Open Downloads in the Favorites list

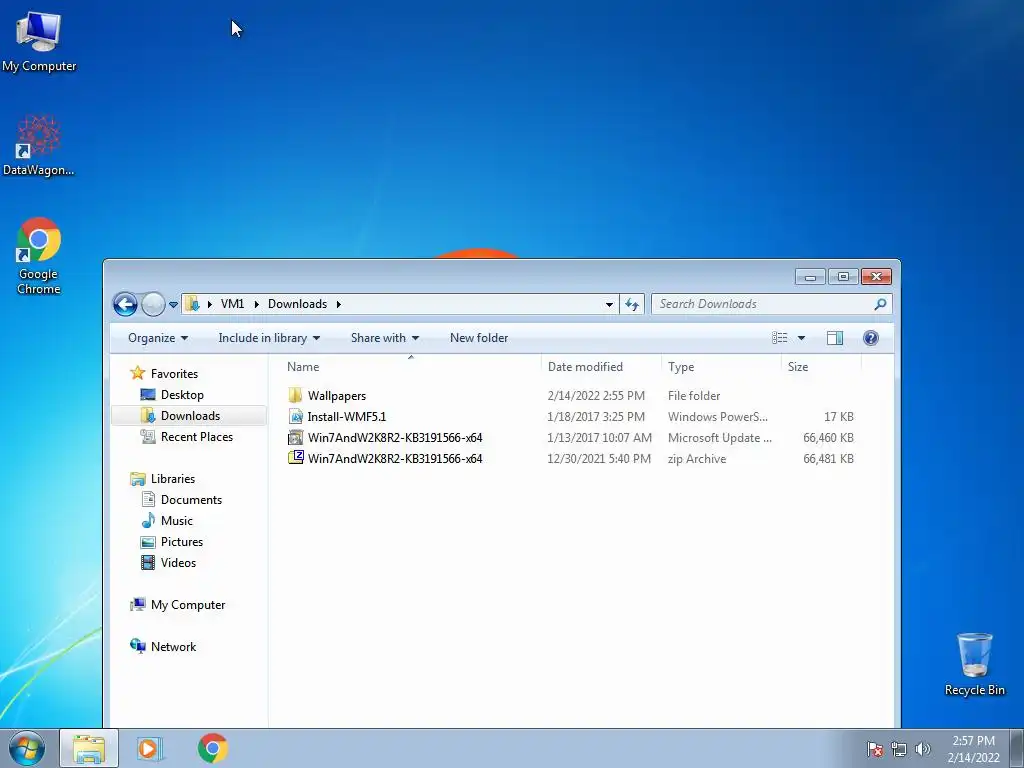(189, 415)
